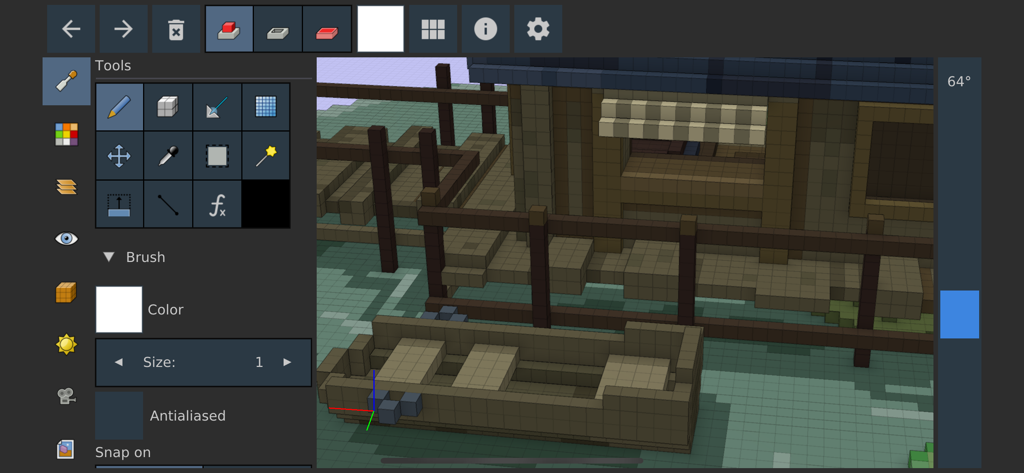1024x473 pixels.
Task: Select the pencil brush tool
Action: [120, 106]
